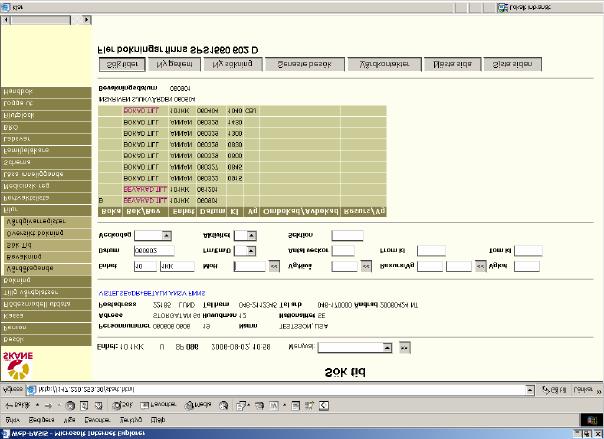Click the Vårdkontakter button
This screenshot has width=604, height=439.
384,64
